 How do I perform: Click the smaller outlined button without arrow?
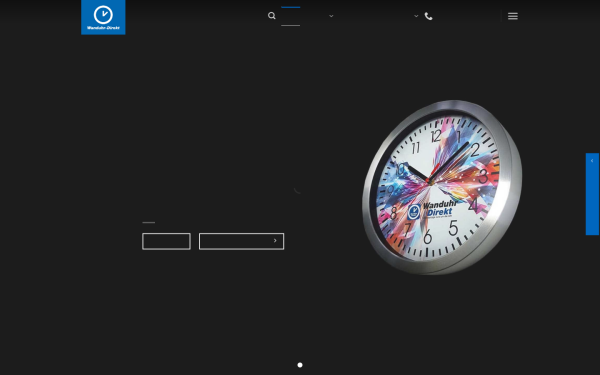[x=166, y=241]
